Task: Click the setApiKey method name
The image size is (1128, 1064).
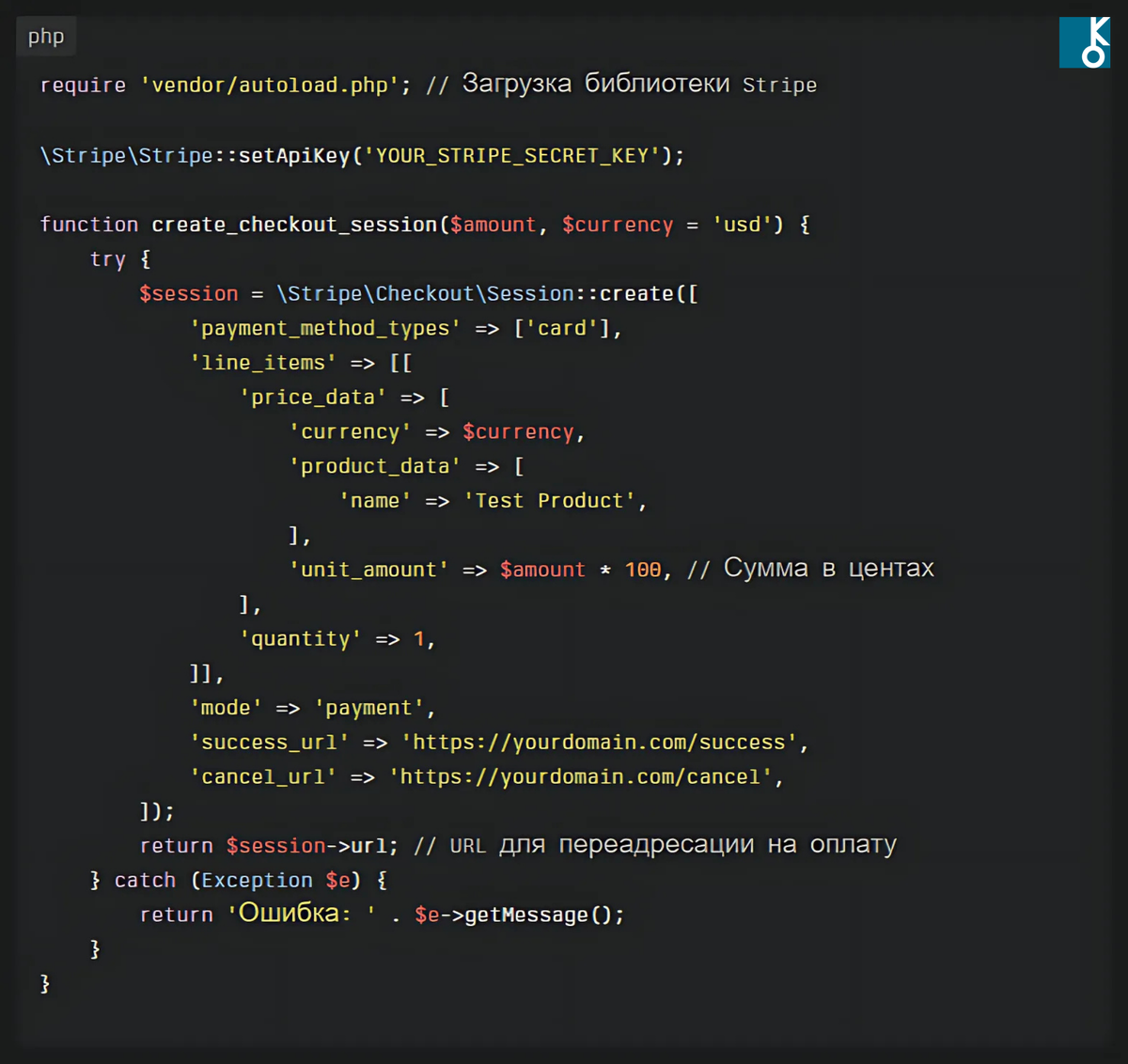Action: 294,155
